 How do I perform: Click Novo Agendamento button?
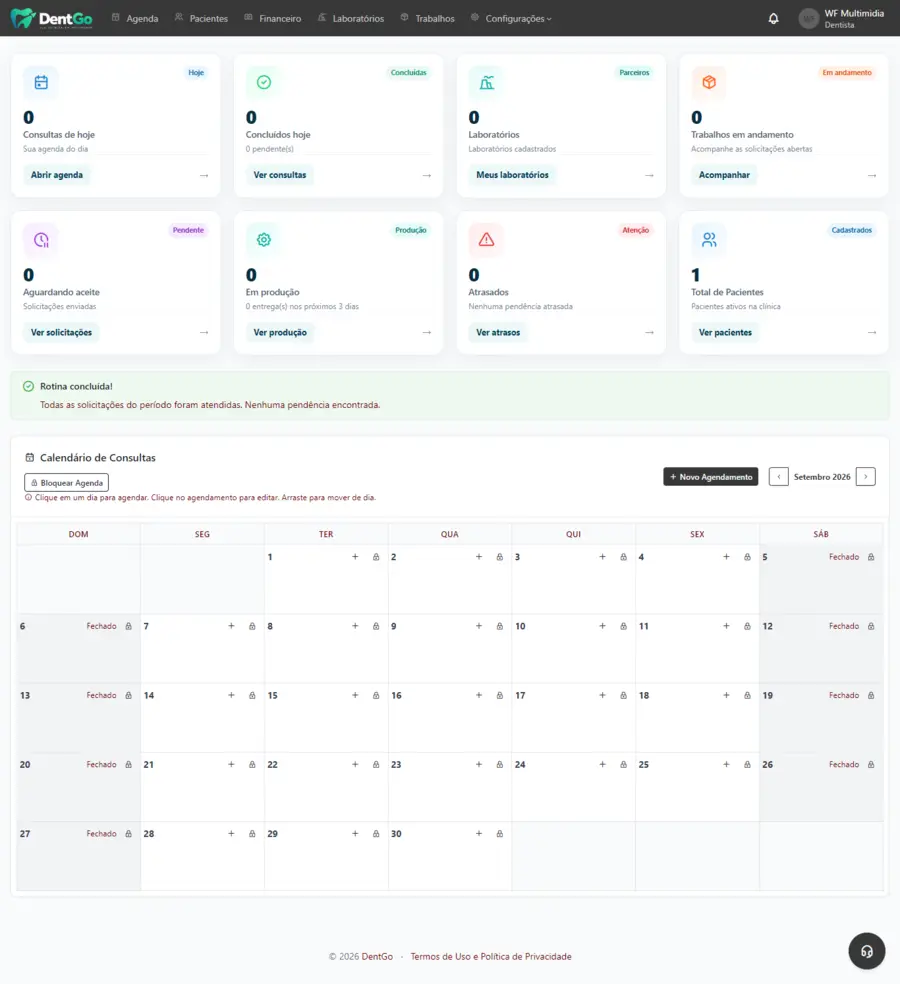point(710,476)
